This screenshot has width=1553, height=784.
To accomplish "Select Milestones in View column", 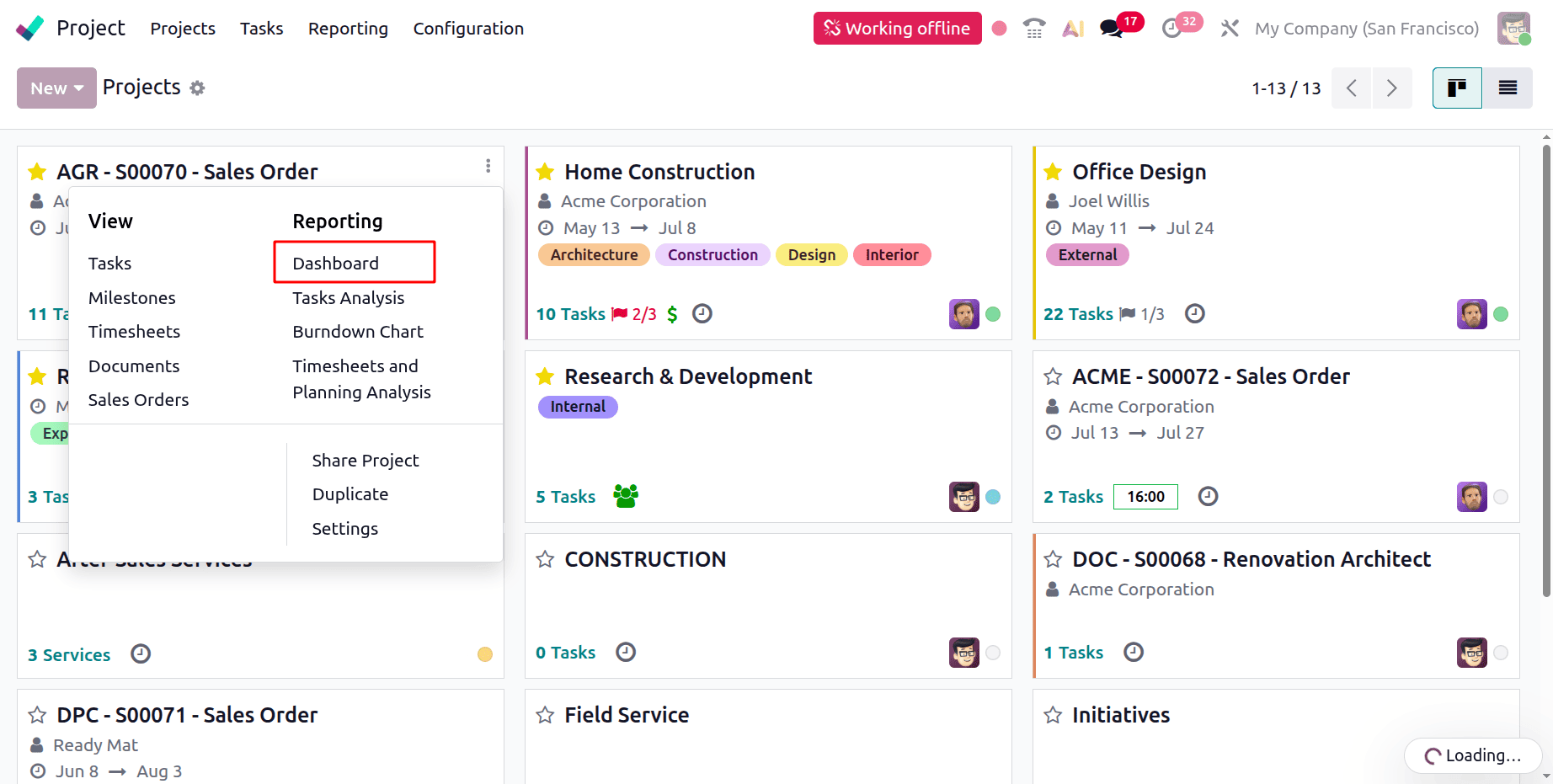I will point(132,298).
